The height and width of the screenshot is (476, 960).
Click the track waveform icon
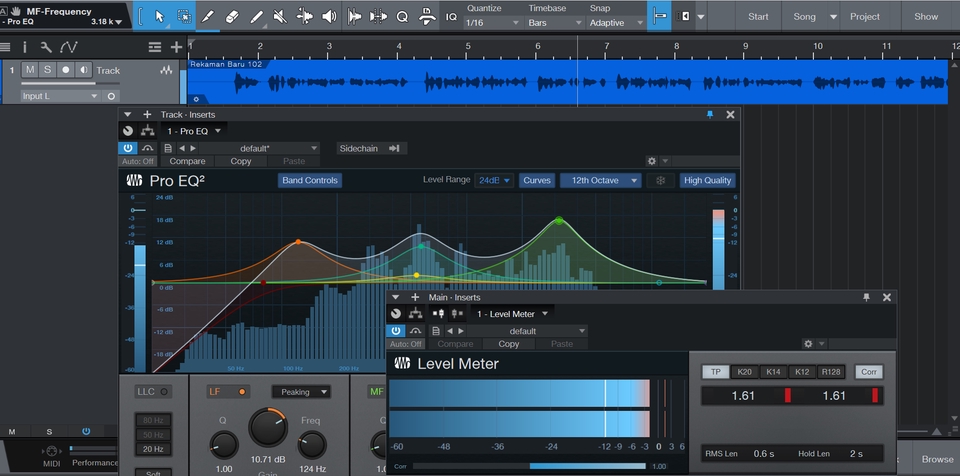point(166,70)
